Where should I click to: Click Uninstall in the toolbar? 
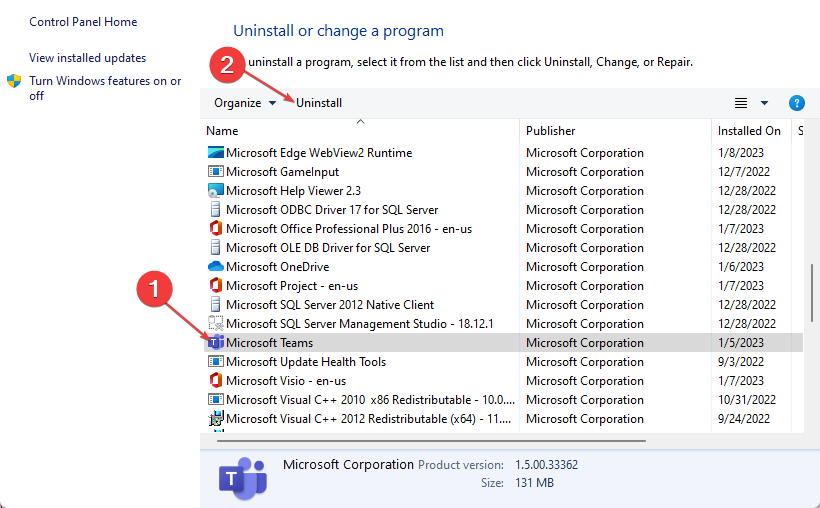(x=319, y=103)
